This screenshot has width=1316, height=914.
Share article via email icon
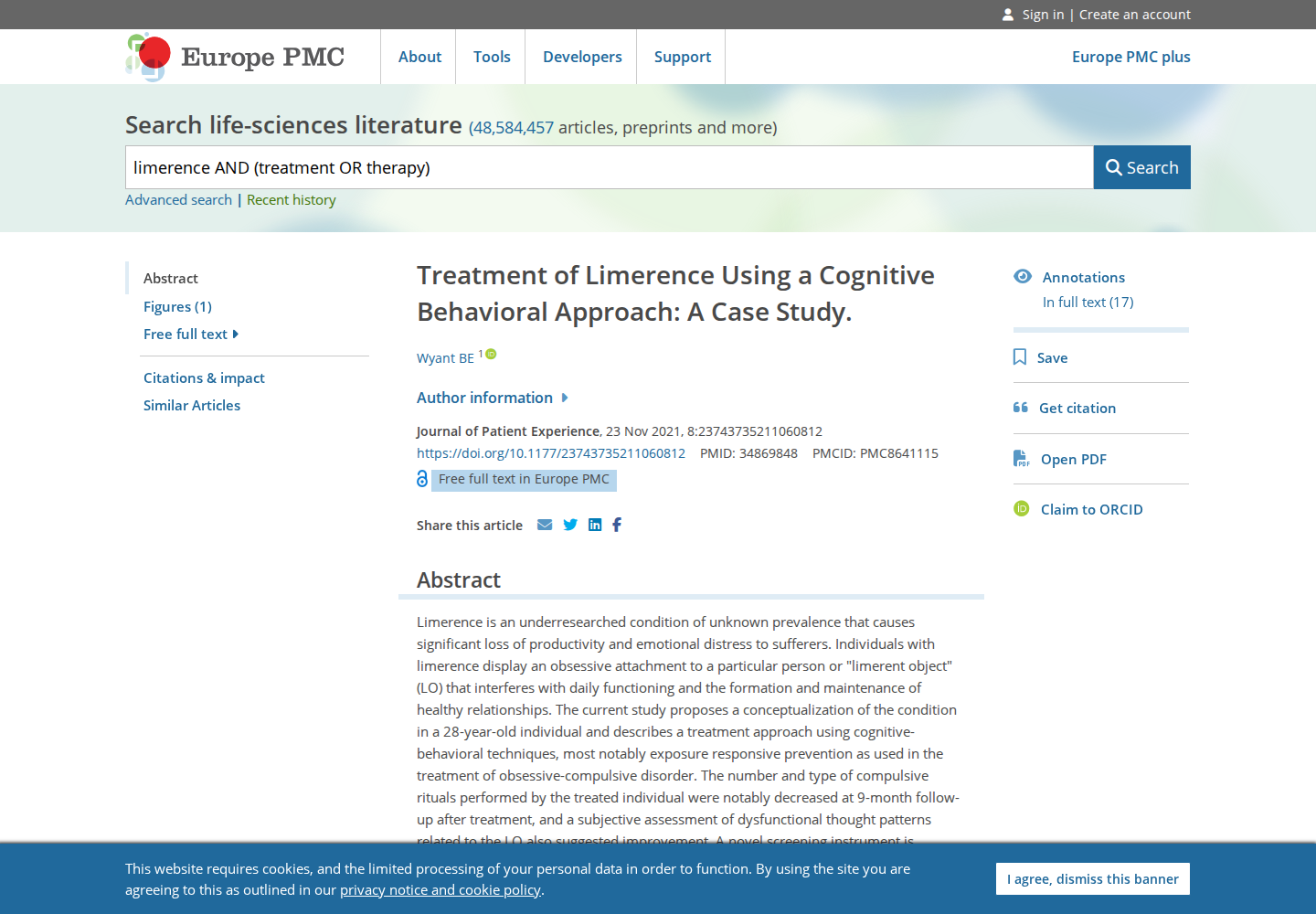coord(545,525)
